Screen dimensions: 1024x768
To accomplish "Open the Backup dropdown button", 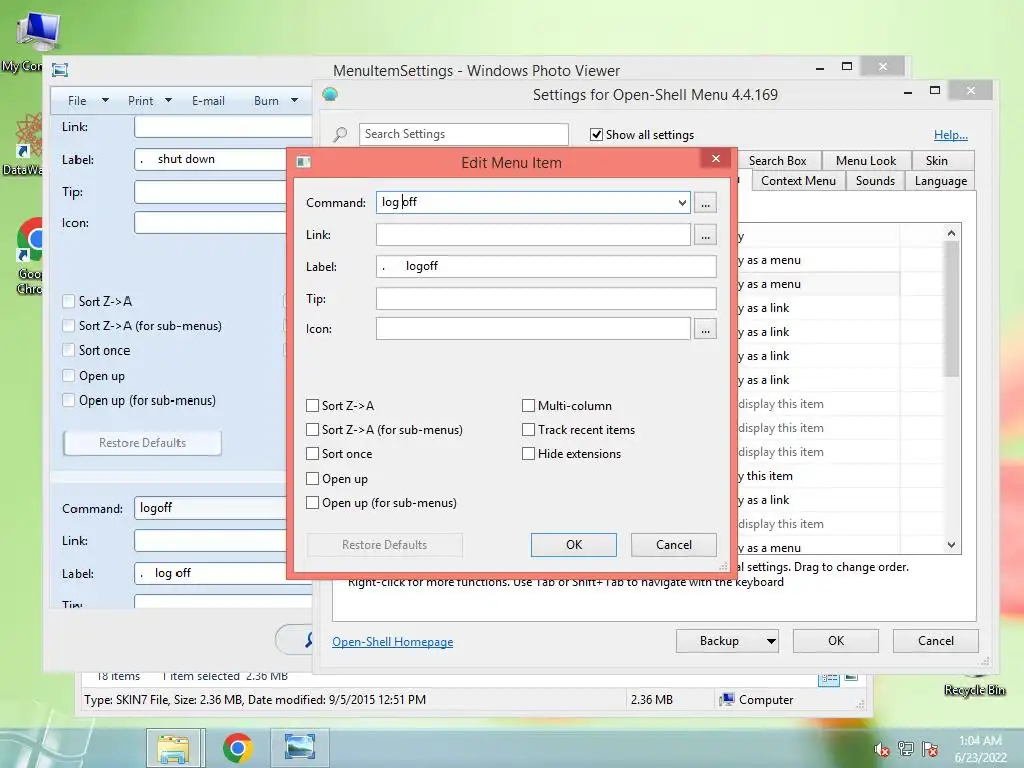I will click(x=728, y=641).
